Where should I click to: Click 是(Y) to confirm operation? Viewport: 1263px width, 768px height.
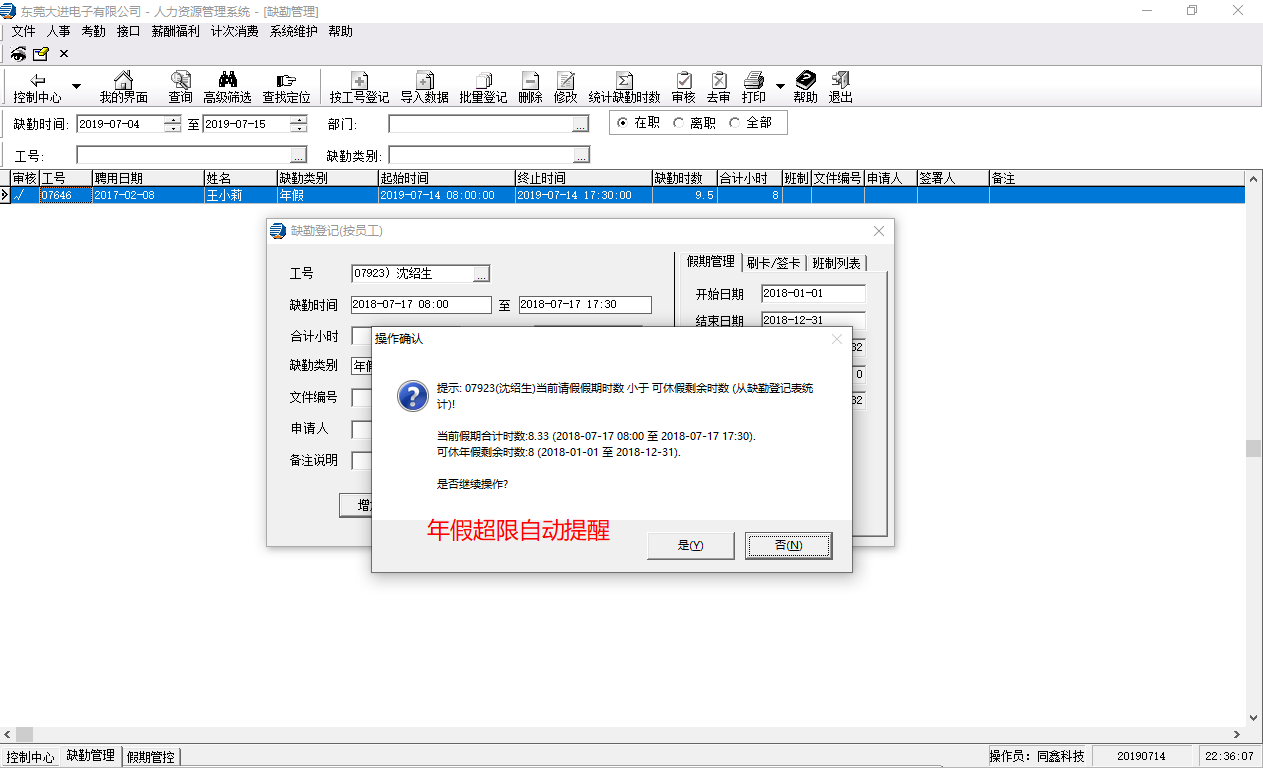[x=690, y=546]
